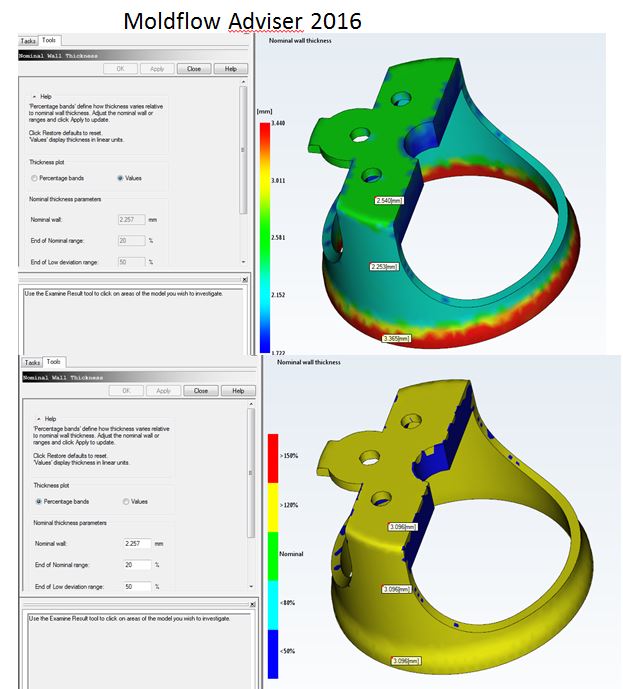Click End of Low deviation range field in lower panel
623x689 pixels.
138,586
